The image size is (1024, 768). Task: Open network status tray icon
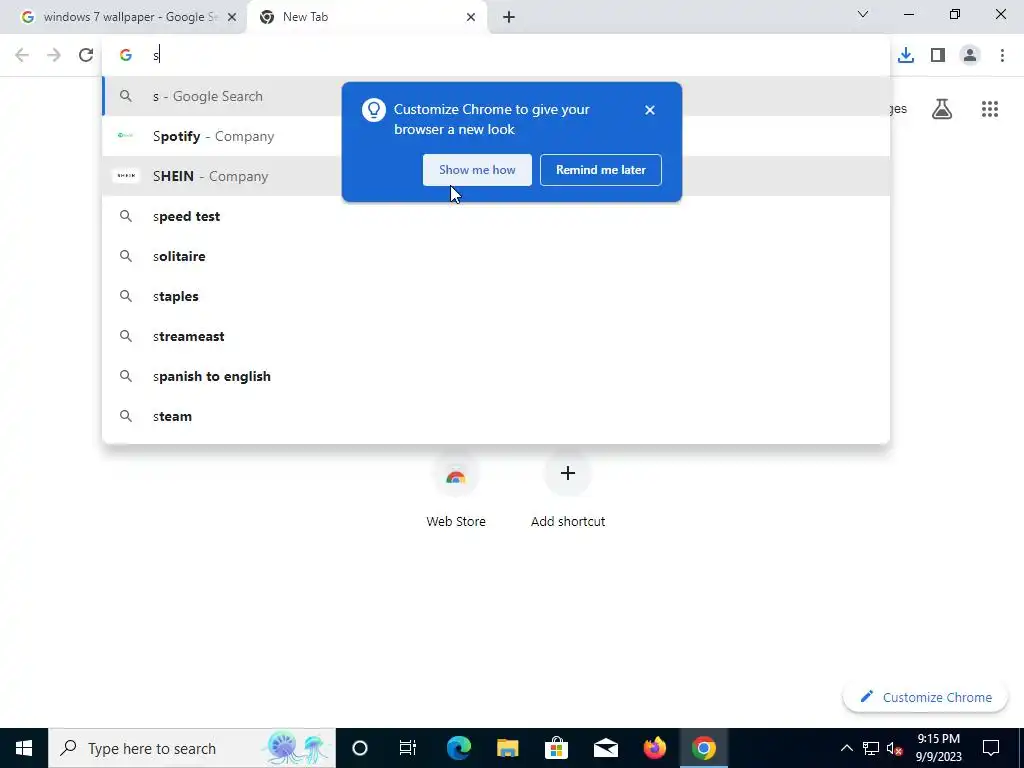tap(871, 748)
